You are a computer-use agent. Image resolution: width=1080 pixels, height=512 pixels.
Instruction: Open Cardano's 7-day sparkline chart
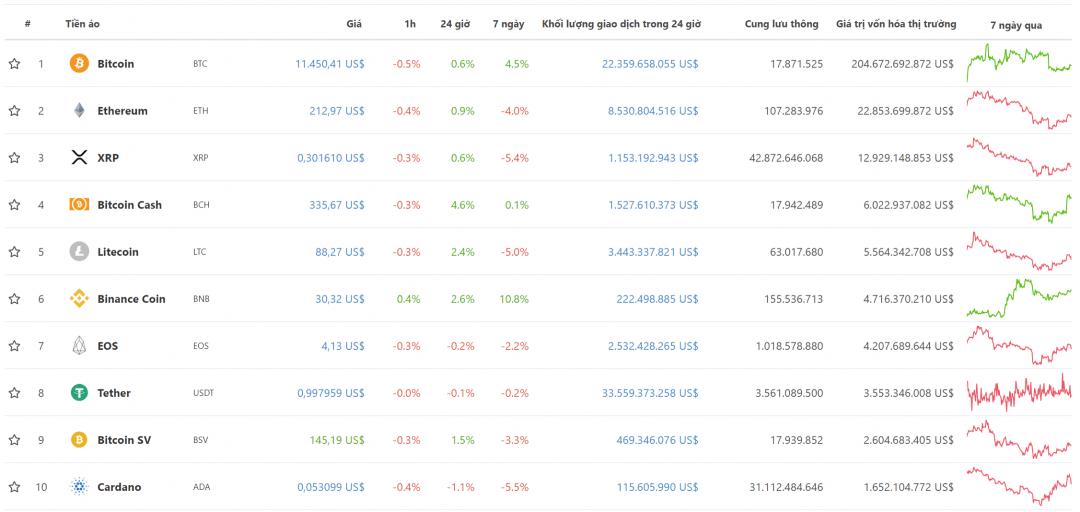(x=1019, y=486)
